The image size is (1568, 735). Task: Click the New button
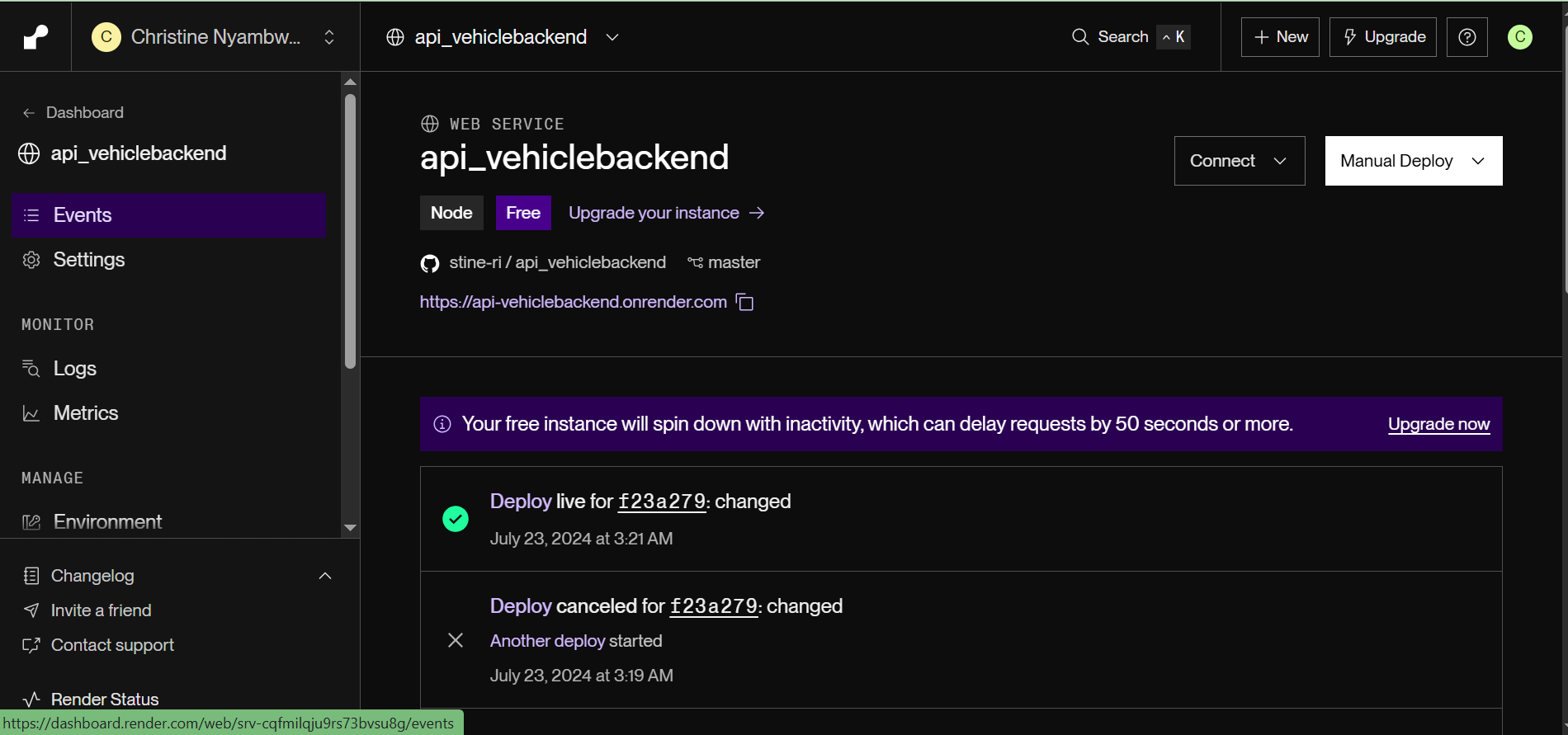point(1280,37)
